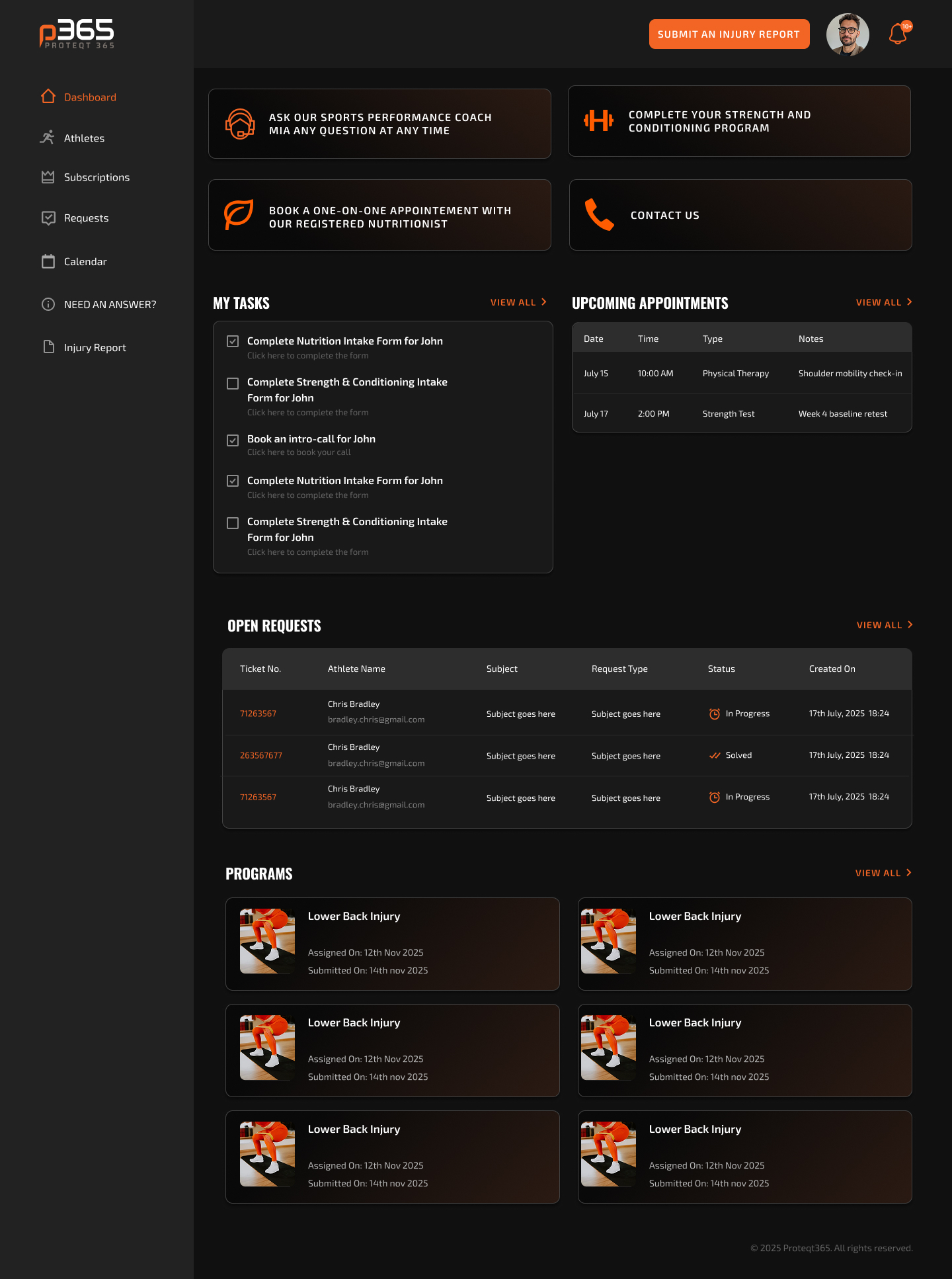Click the headset coach Mia icon
Screen dimensions: 952x1279
pos(239,124)
